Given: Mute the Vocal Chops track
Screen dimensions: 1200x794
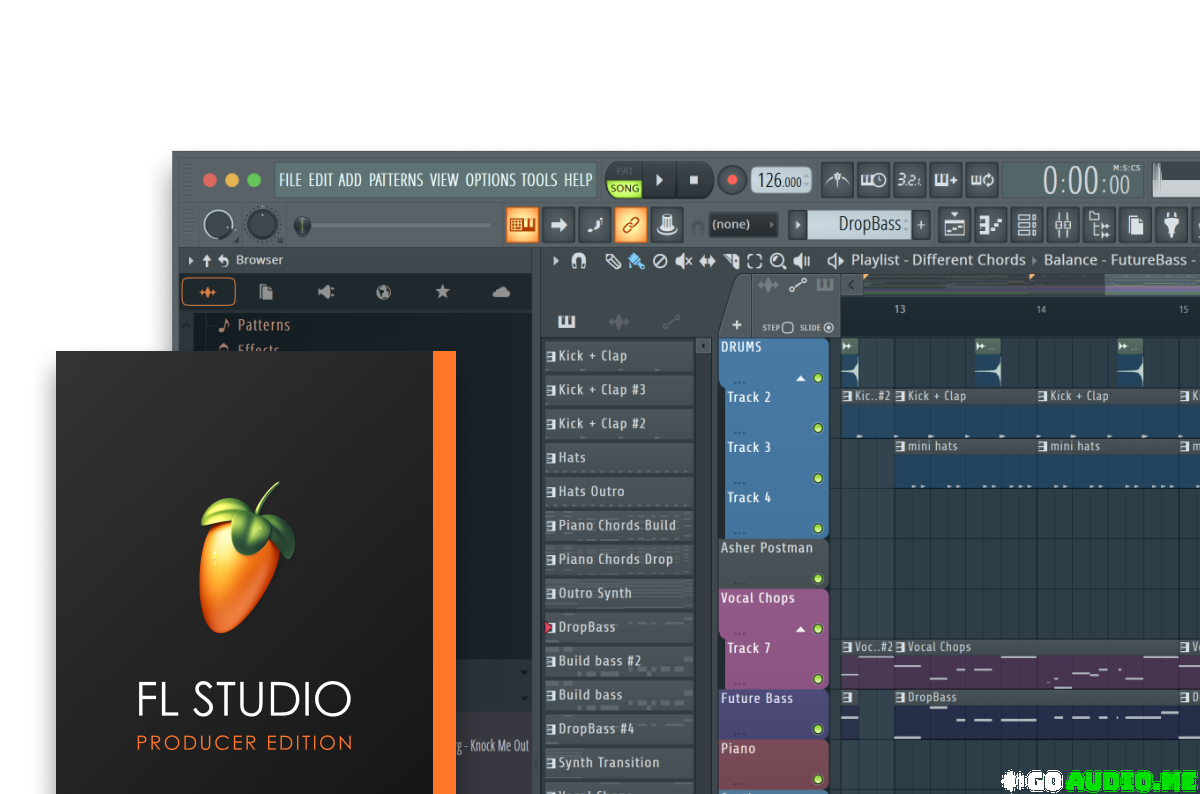Looking at the screenshot, I should tap(817, 629).
